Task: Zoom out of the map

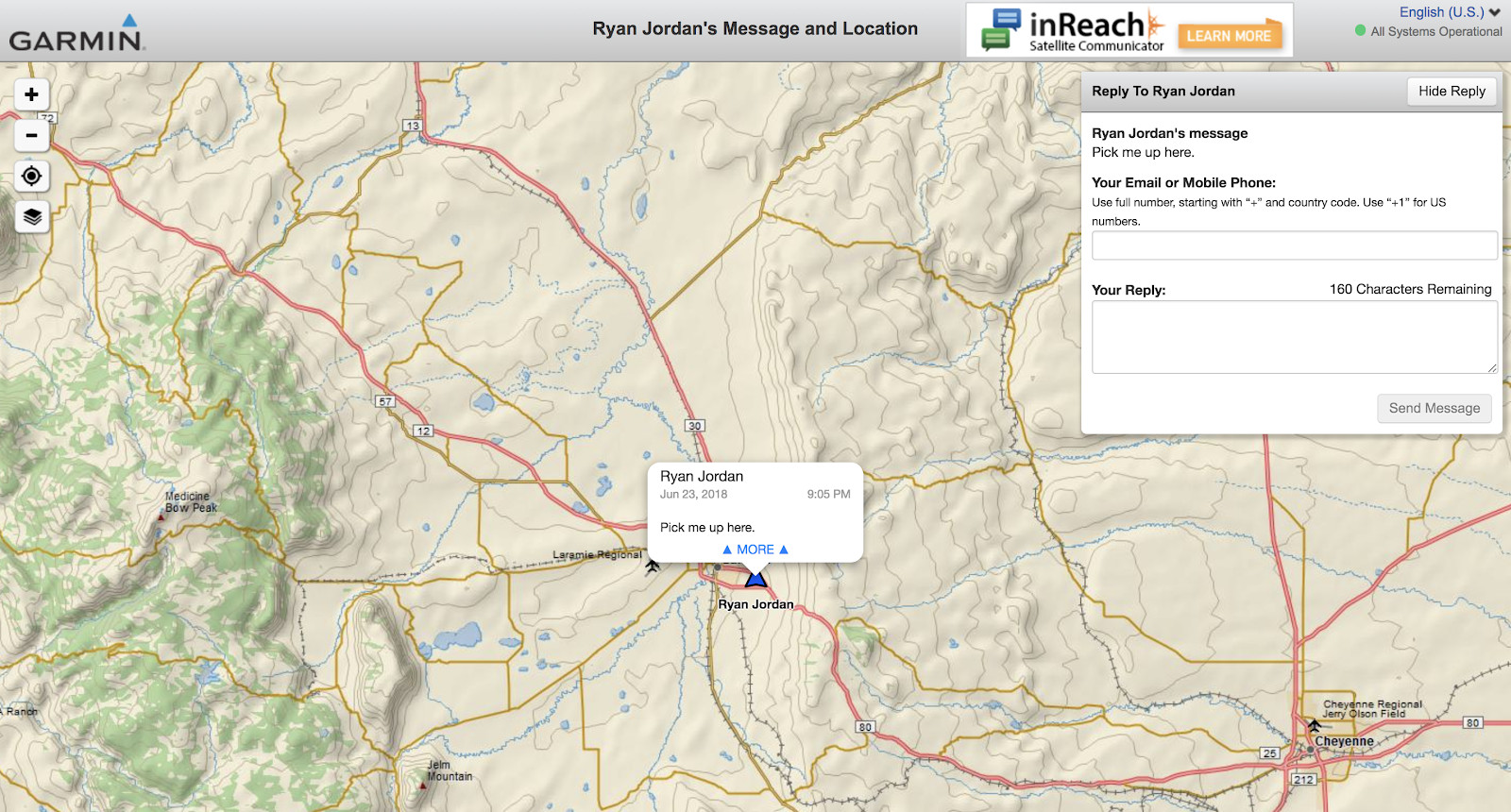Action: [x=31, y=135]
